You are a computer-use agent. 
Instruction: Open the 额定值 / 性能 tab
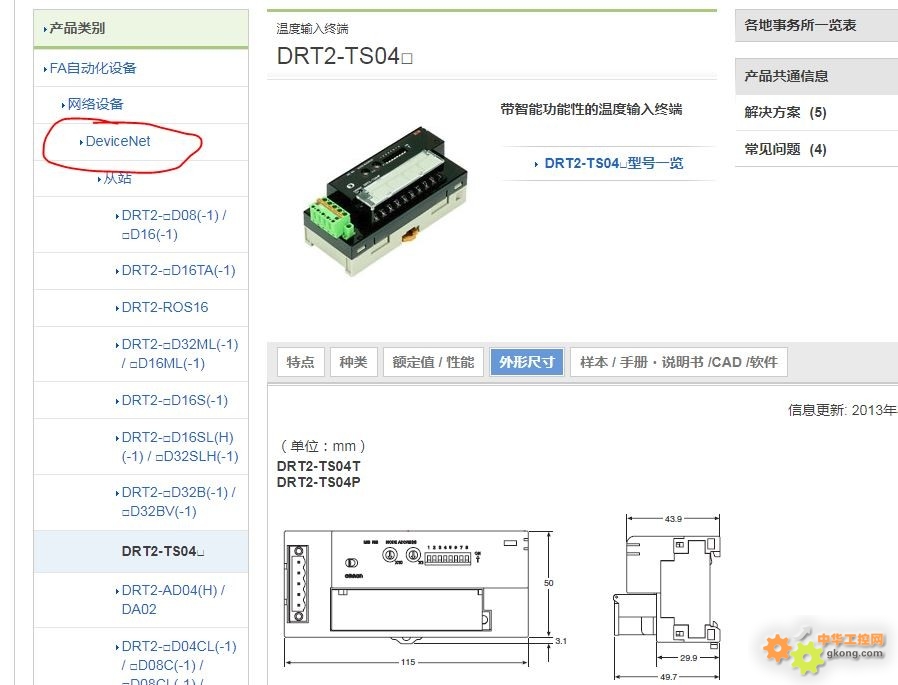[434, 362]
